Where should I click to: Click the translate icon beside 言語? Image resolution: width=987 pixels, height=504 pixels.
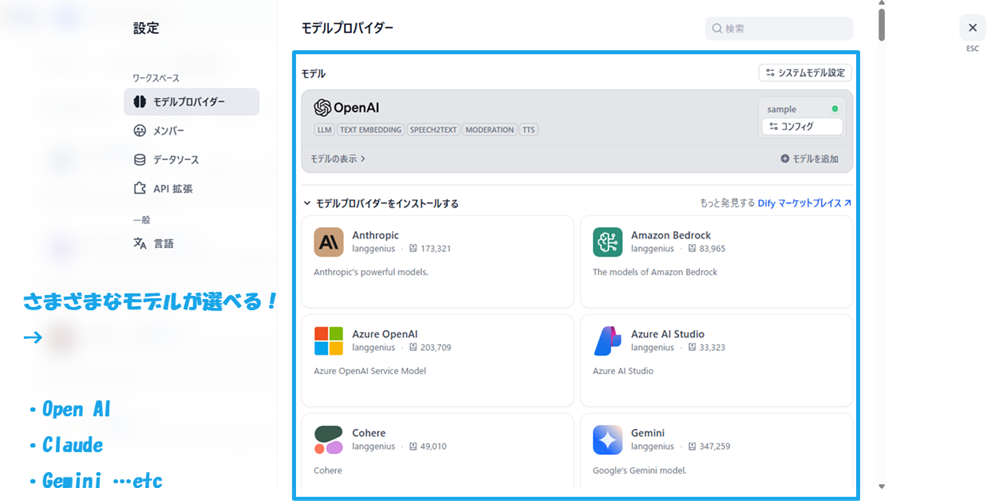tap(140, 243)
